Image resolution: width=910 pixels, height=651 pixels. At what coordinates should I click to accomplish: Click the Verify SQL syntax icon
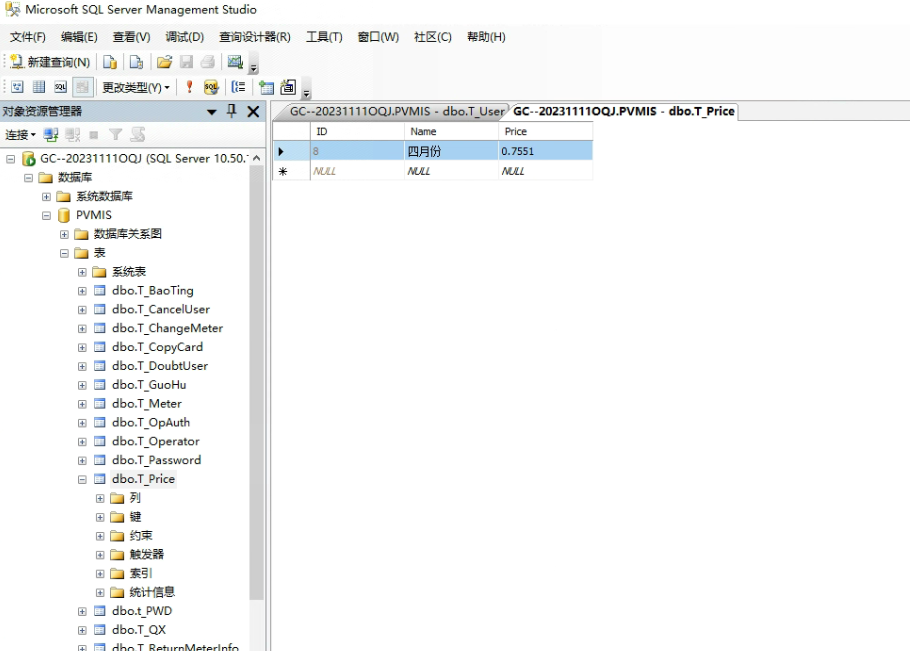click(211, 87)
